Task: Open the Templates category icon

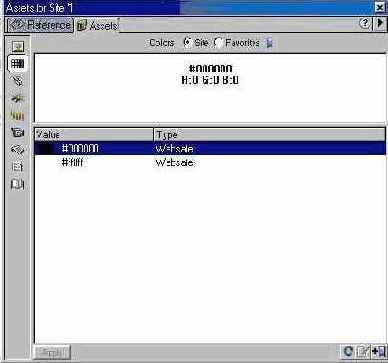Action: 17,167
